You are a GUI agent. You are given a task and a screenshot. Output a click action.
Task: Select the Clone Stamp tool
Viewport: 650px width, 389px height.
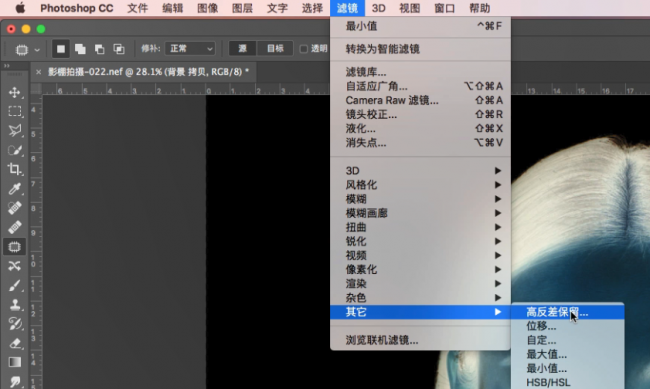15,305
